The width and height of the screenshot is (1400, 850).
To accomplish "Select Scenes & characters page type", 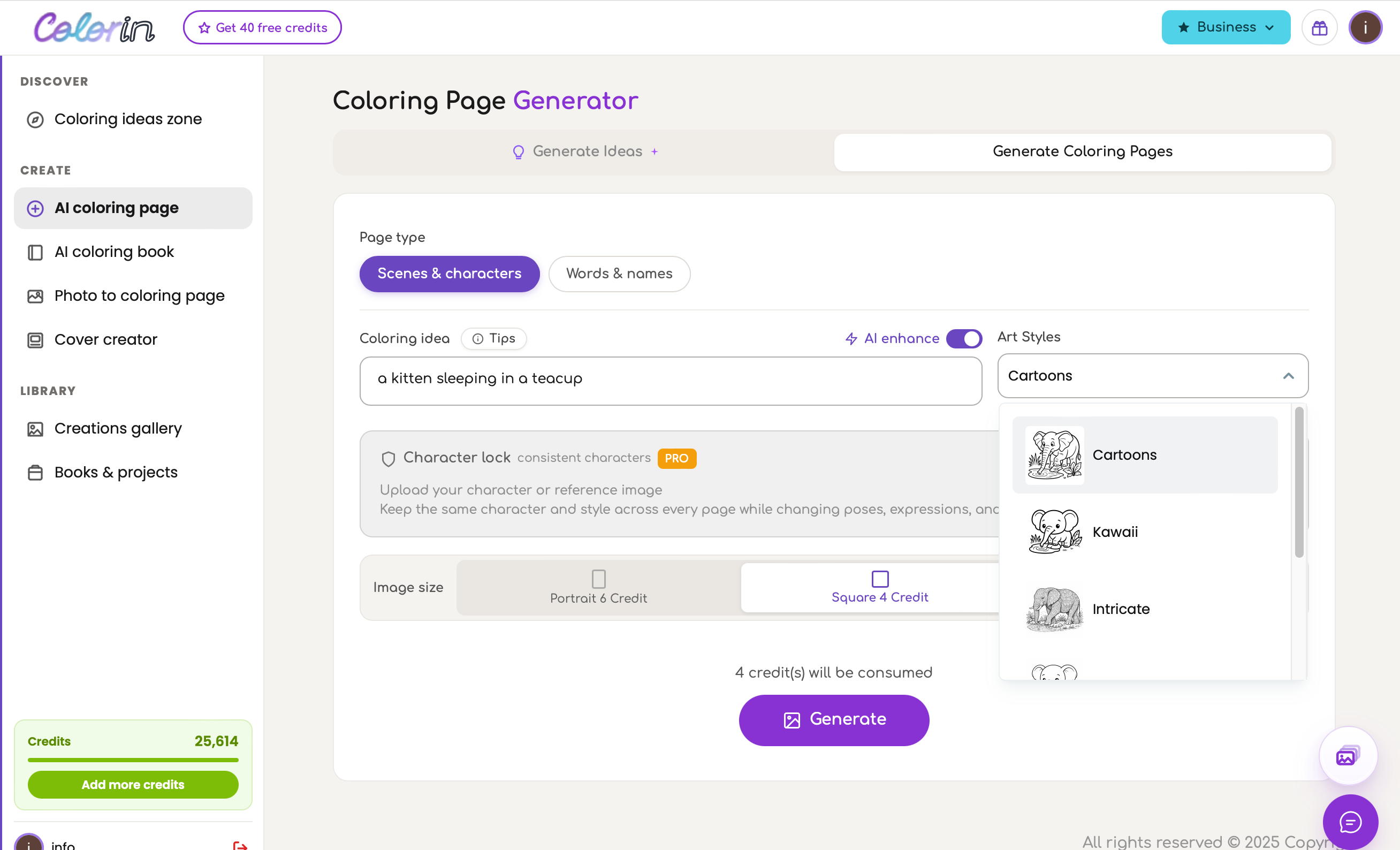I will point(450,274).
